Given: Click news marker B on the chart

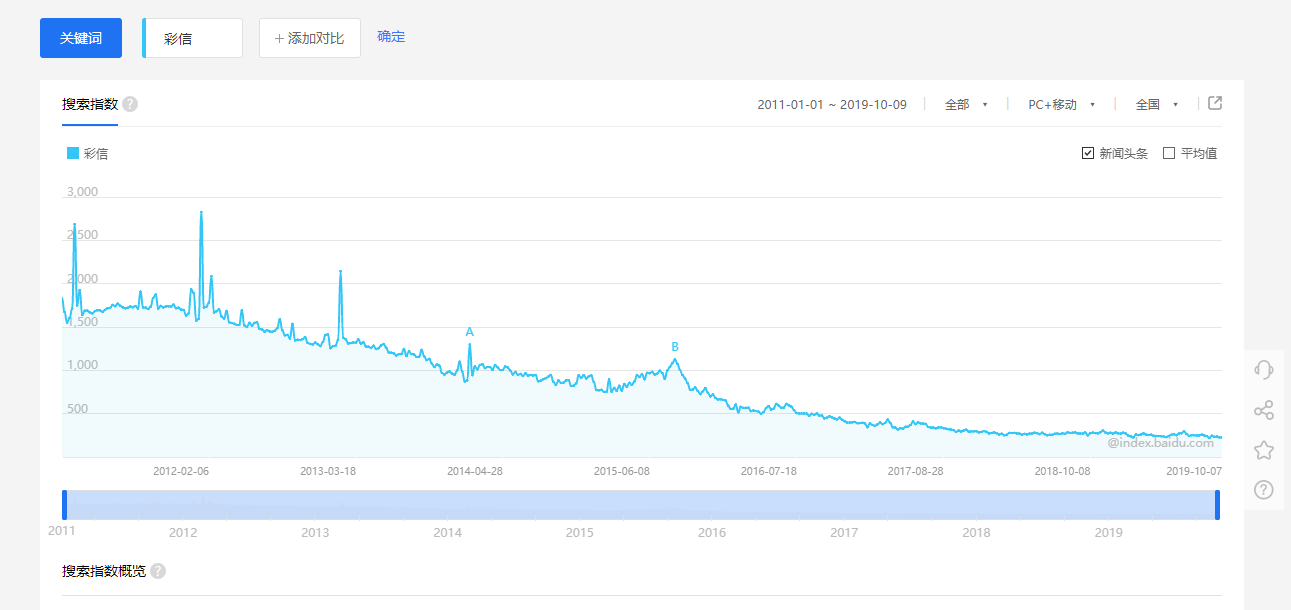Looking at the screenshot, I should click(x=675, y=347).
